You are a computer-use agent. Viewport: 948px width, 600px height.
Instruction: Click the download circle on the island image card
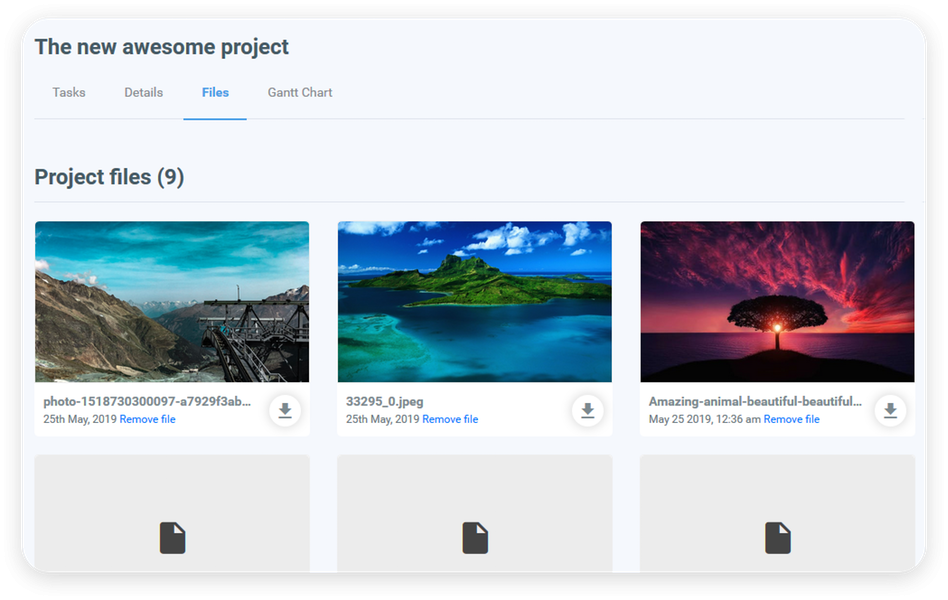point(588,410)
